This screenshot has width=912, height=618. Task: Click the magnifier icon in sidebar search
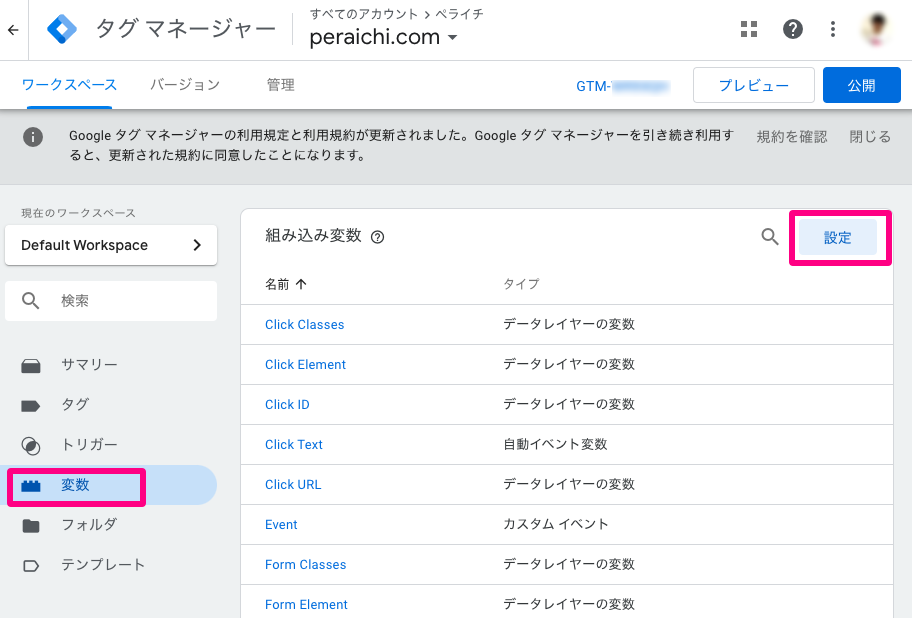pyautogui.click(x=30, y=301)
